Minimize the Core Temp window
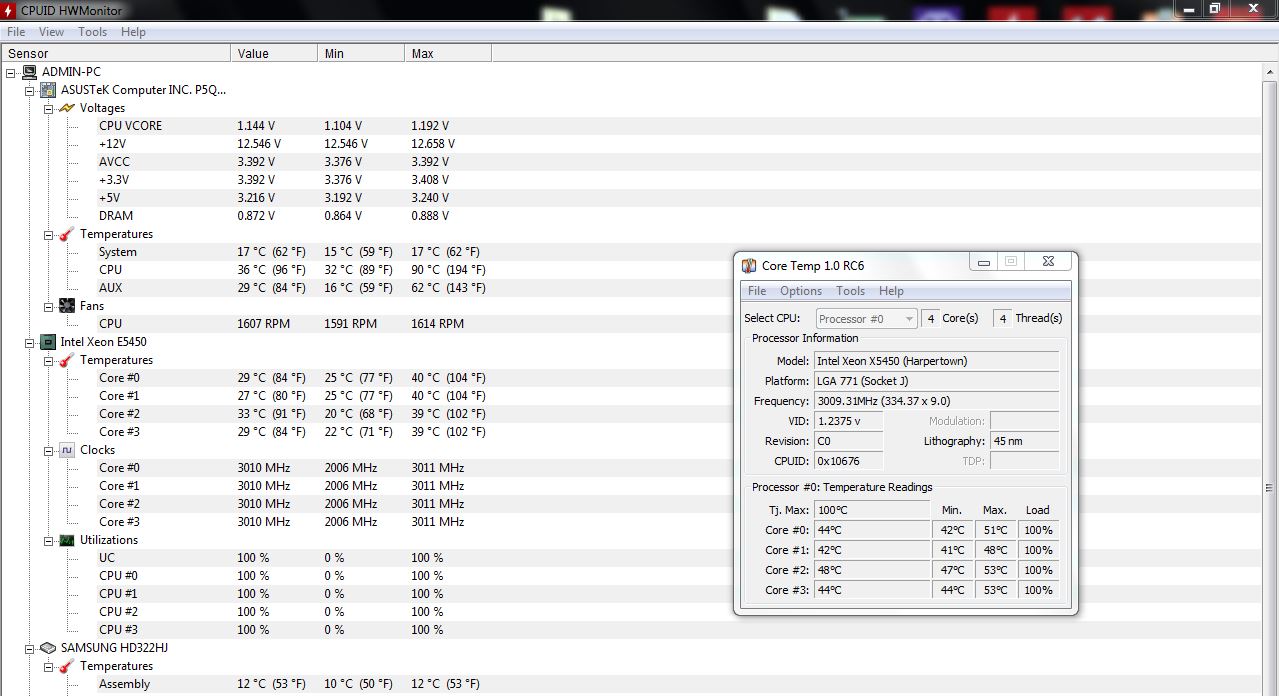 coord(984,263)
